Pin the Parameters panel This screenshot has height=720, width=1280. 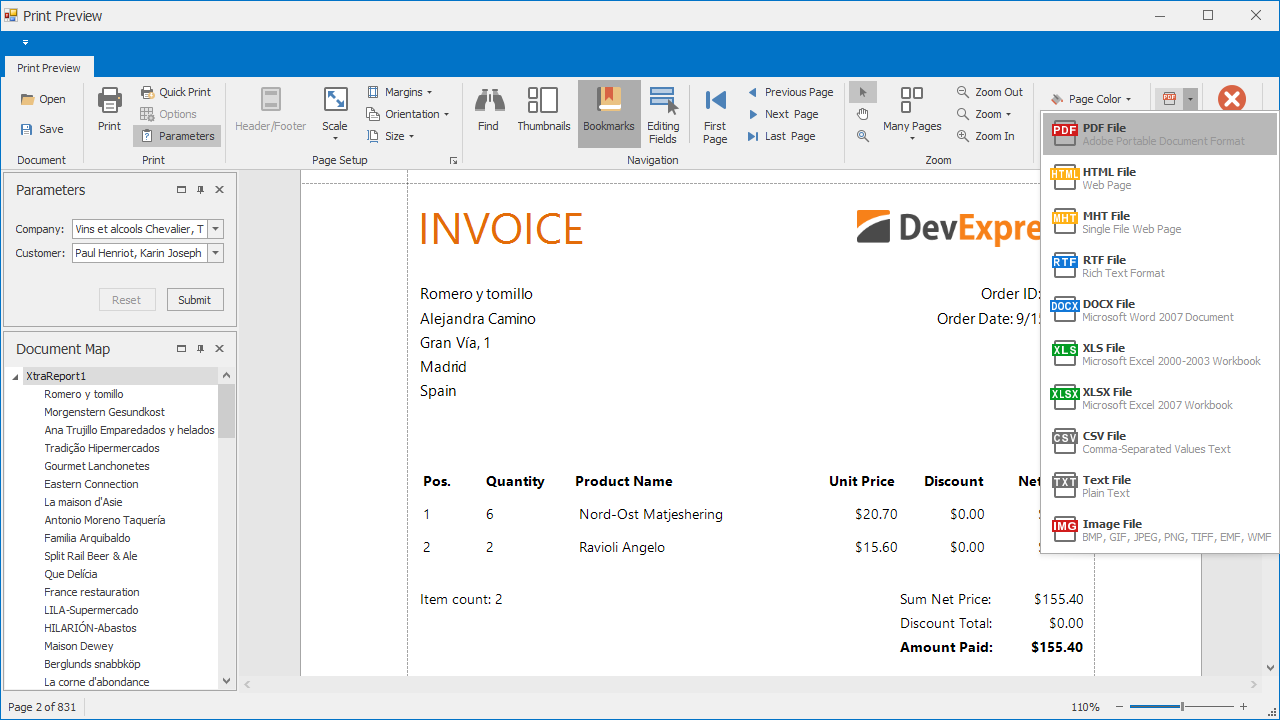[200, 189]
